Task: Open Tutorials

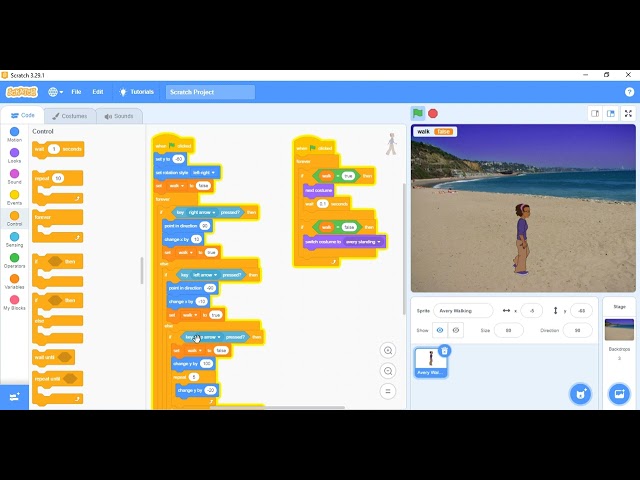Action: point(136,92)
